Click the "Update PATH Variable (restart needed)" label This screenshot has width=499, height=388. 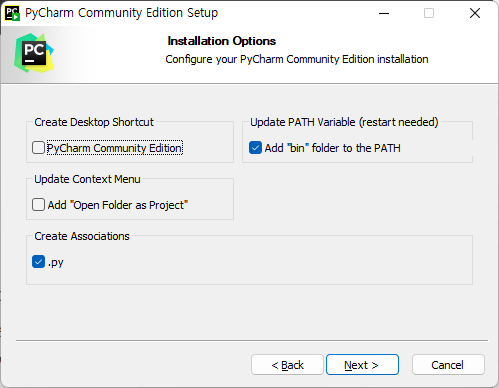pyautogui.click(x=344, y=122)
